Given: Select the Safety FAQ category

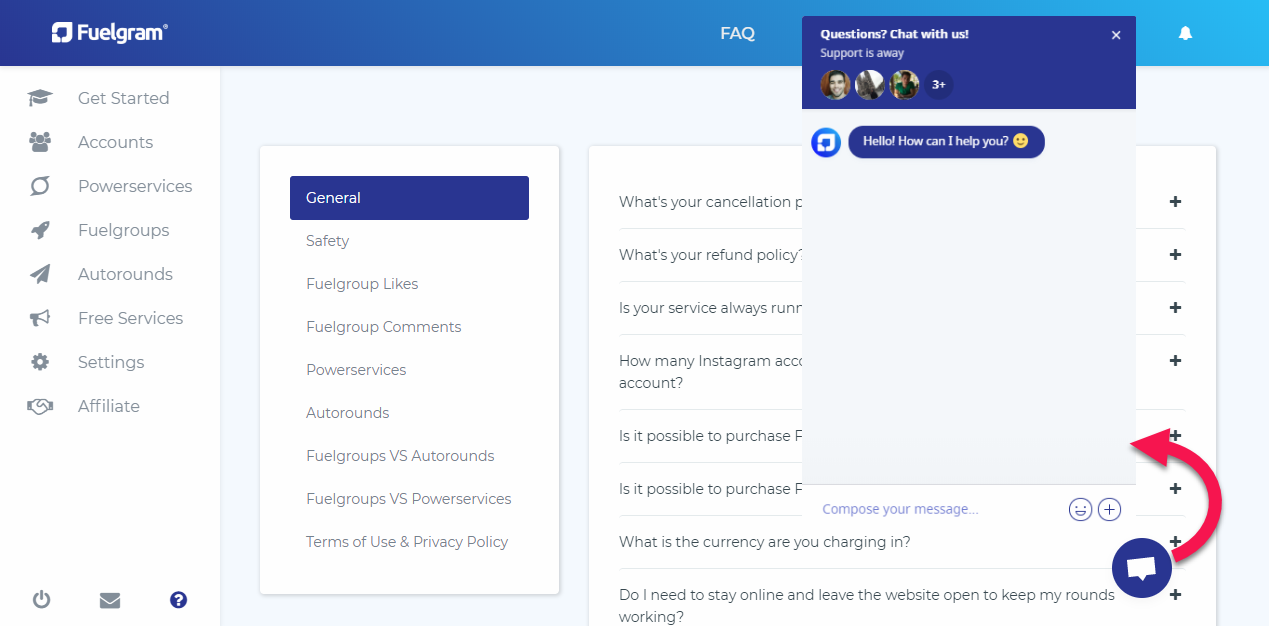Looking at the screenshot, I should click(327, 241).
